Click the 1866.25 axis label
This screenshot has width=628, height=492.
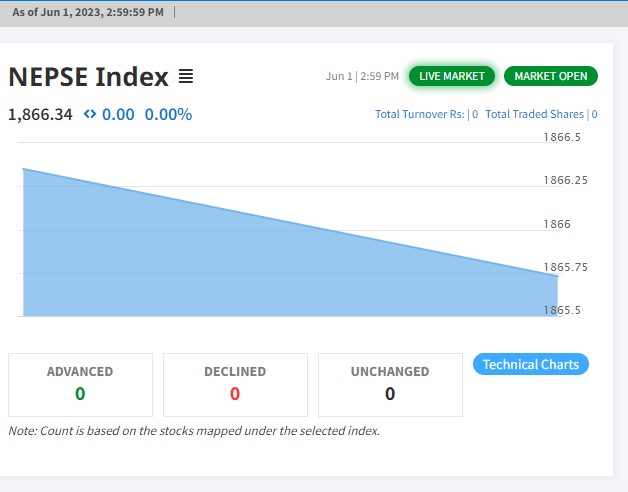click(x=565, y=180)
